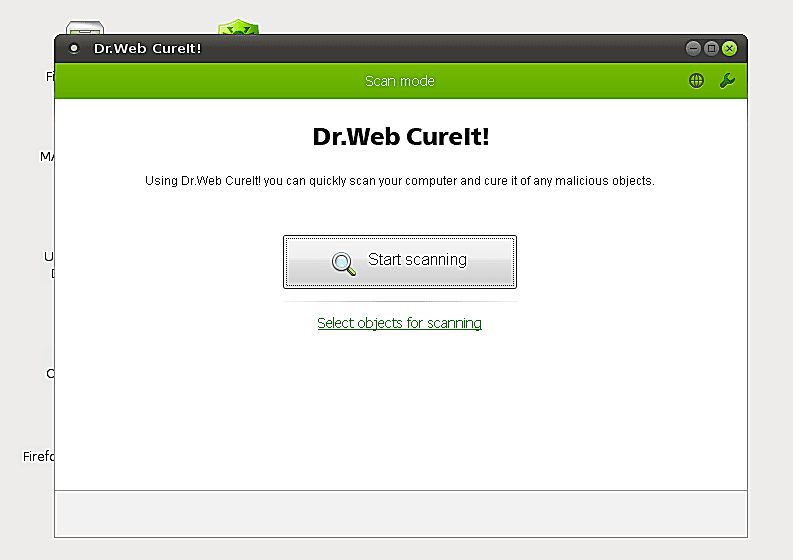Screen dimensions: 793x560
Task: Maximize the Dr.Web CureIt! window
Action: [x=711, y=48]
